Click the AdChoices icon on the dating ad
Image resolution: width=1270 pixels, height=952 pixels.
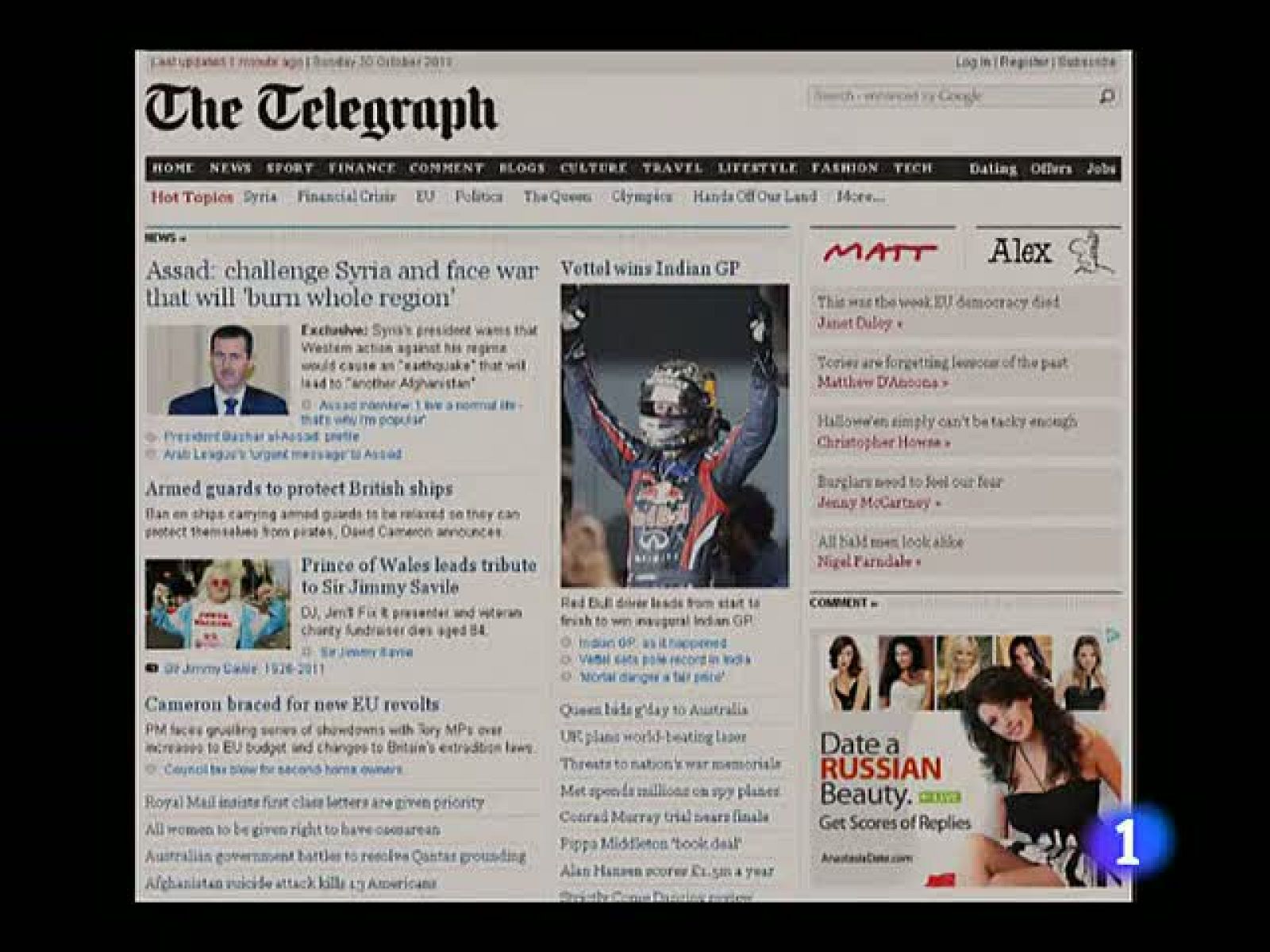[x=1113, y=635]
